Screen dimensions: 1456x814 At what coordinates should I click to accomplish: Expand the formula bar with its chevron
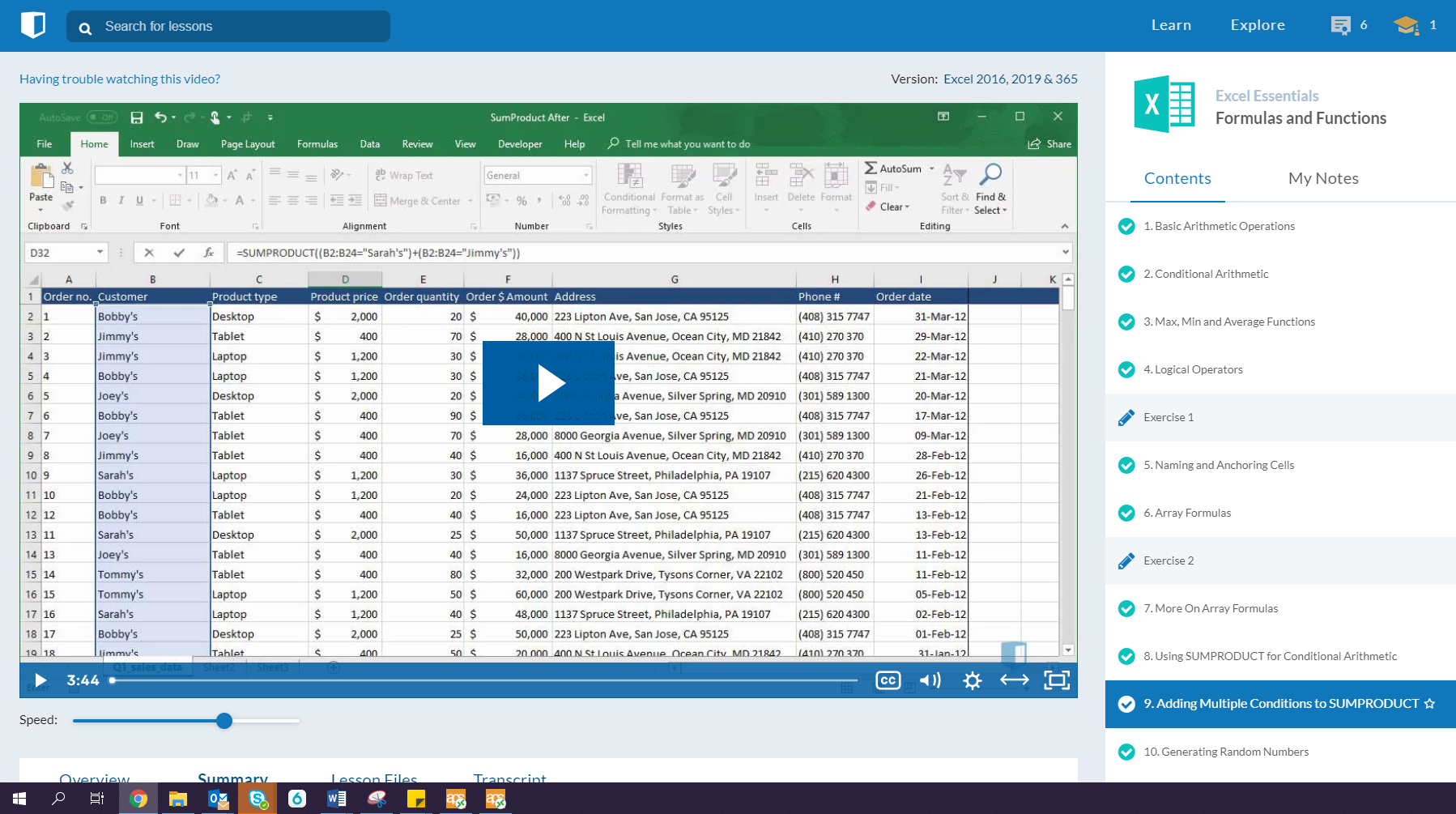coord(1065,253)
